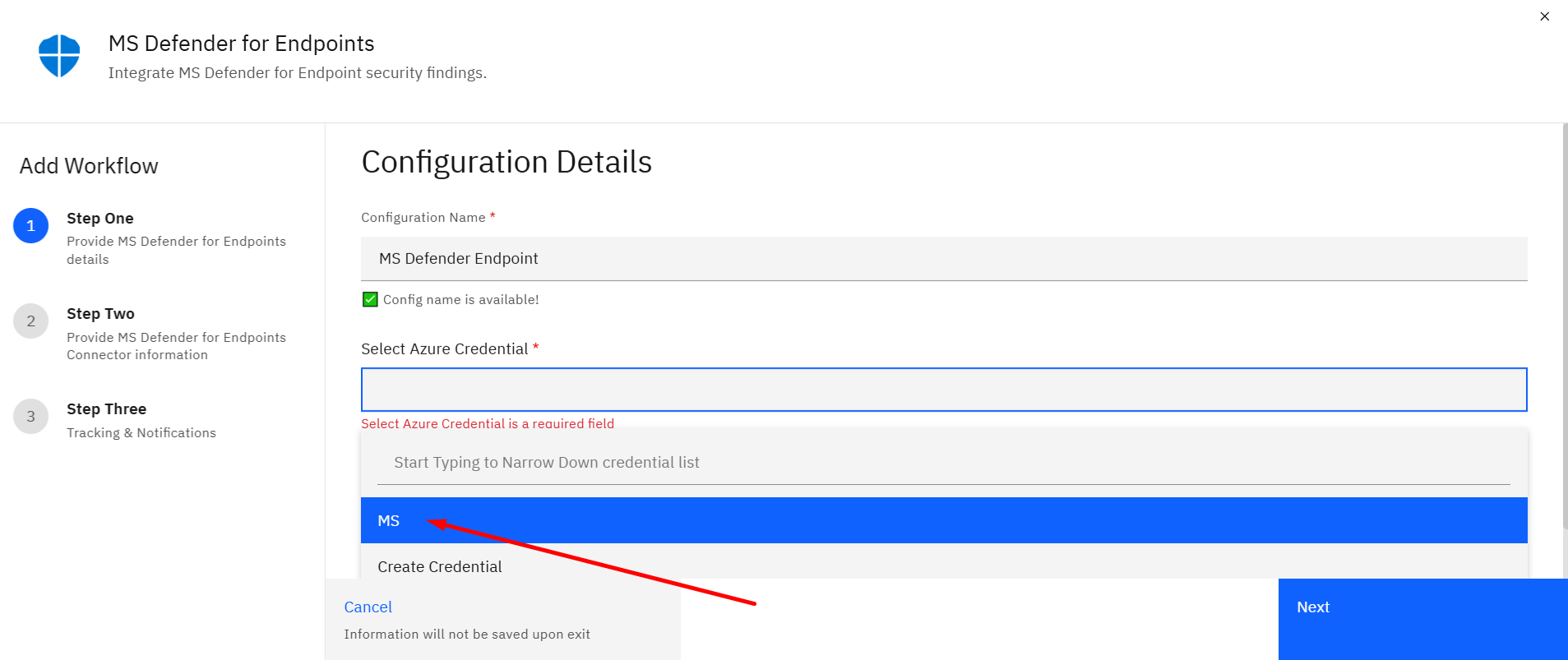Click the green config name available checkmark
1568x660 pixels.
tap(370, 299)
